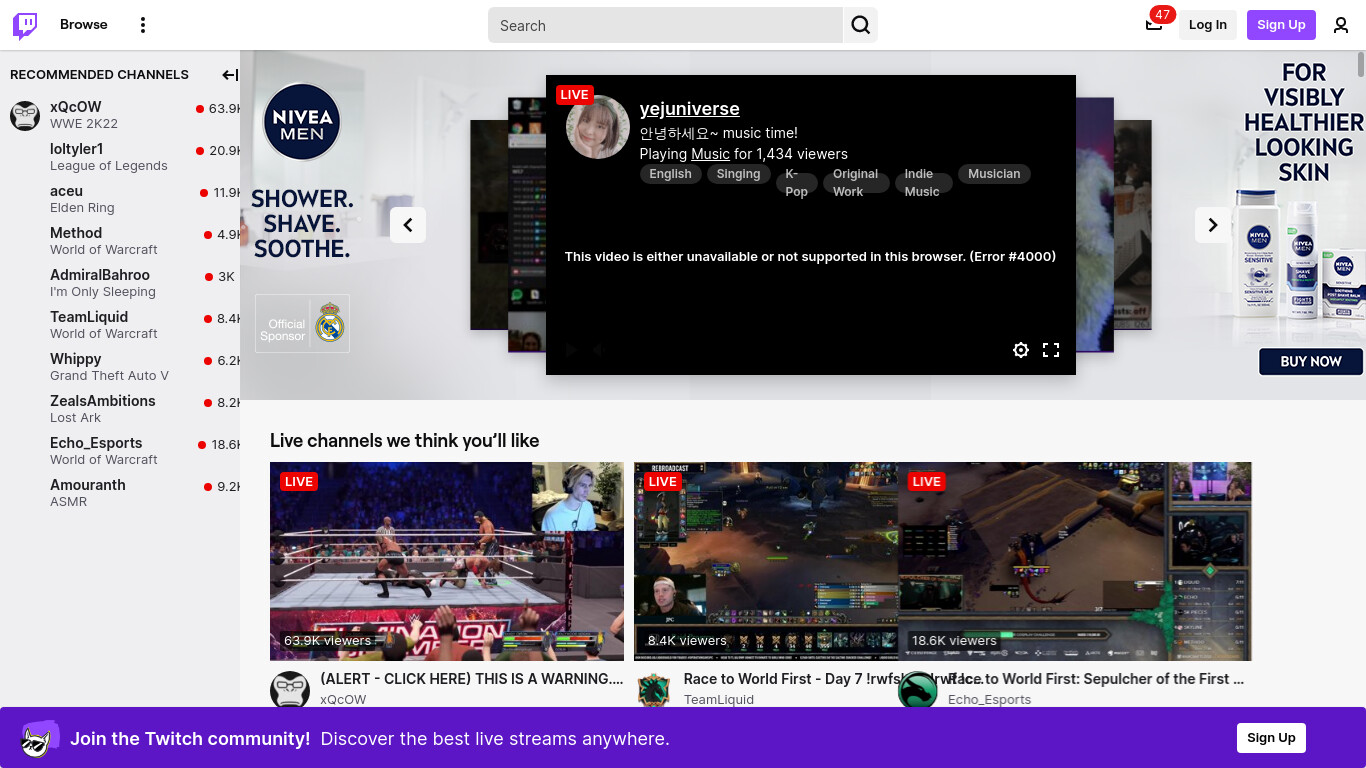
Task: Click 'Sepulcher of the First' stream title
Action: pos(1096,679)
